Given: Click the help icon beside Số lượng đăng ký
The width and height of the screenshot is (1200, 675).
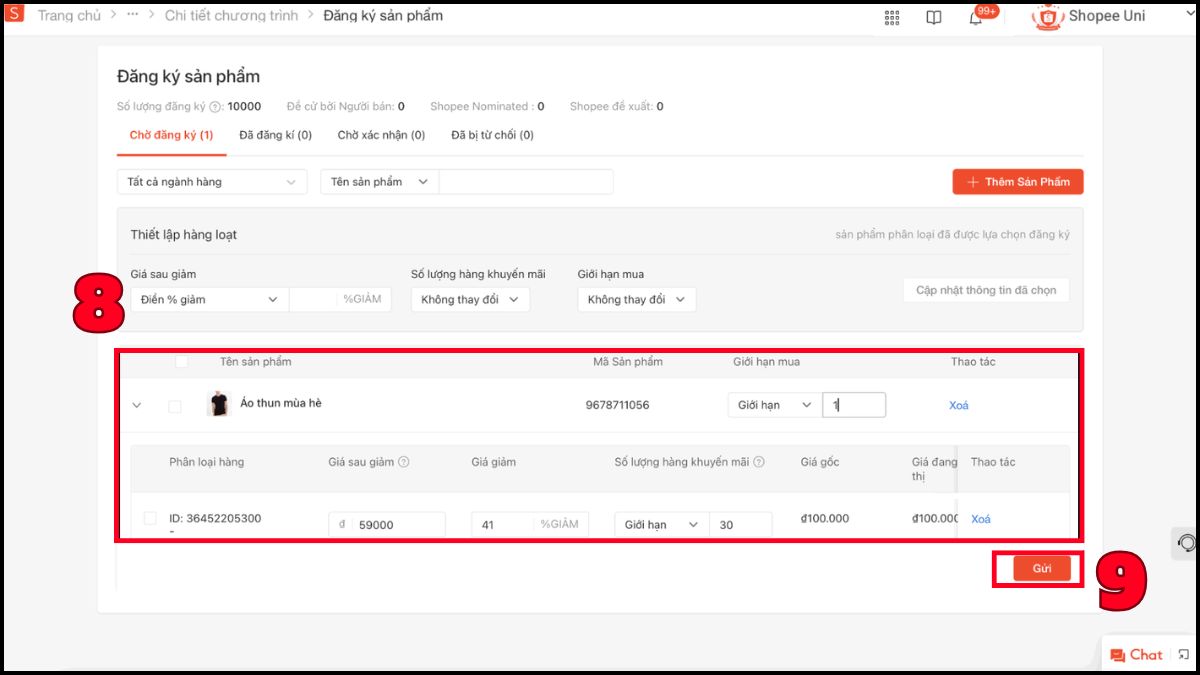Looking at the screenshot, I should pos(216,107).
